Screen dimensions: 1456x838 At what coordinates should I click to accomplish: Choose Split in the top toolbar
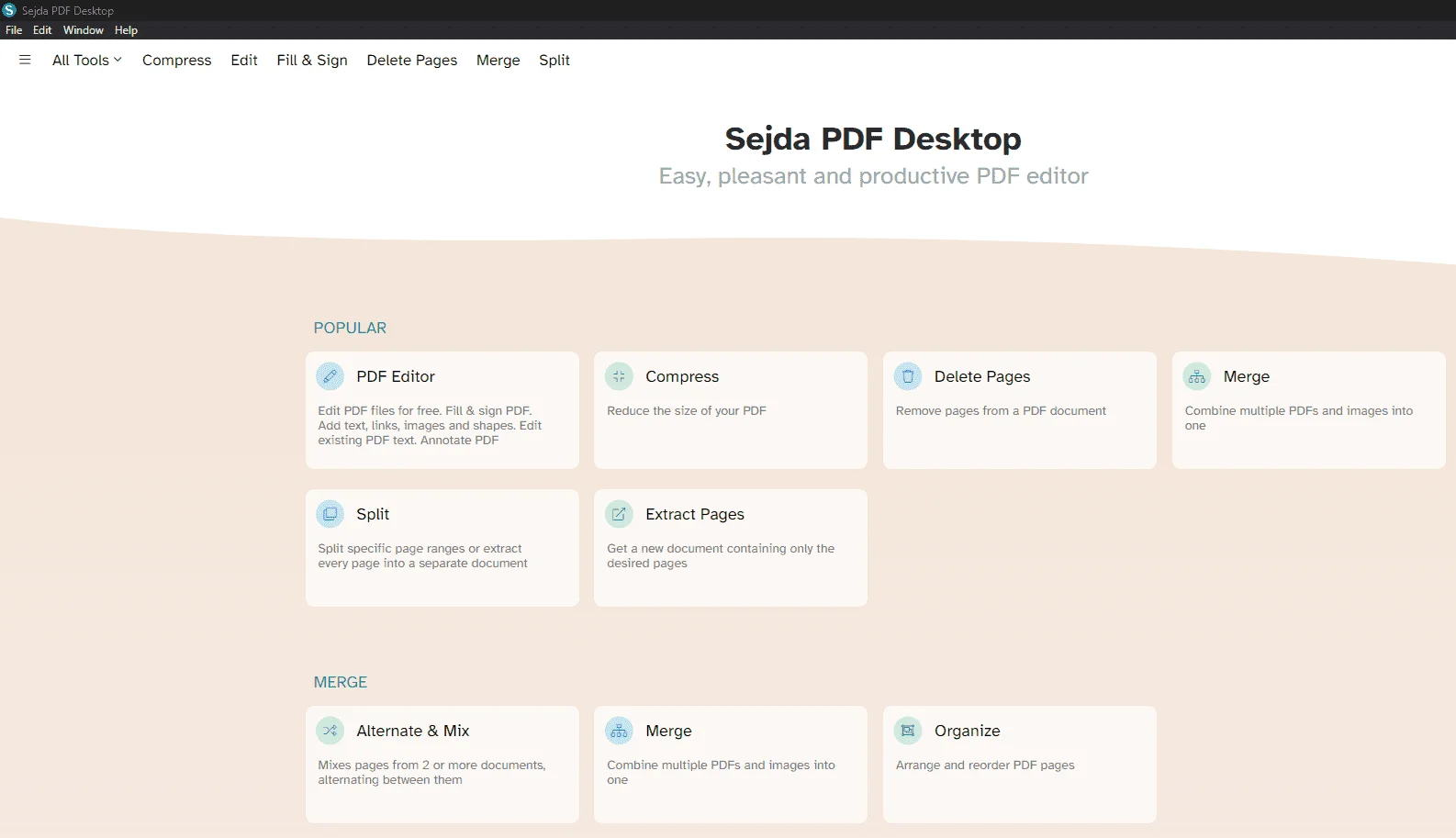554,60
